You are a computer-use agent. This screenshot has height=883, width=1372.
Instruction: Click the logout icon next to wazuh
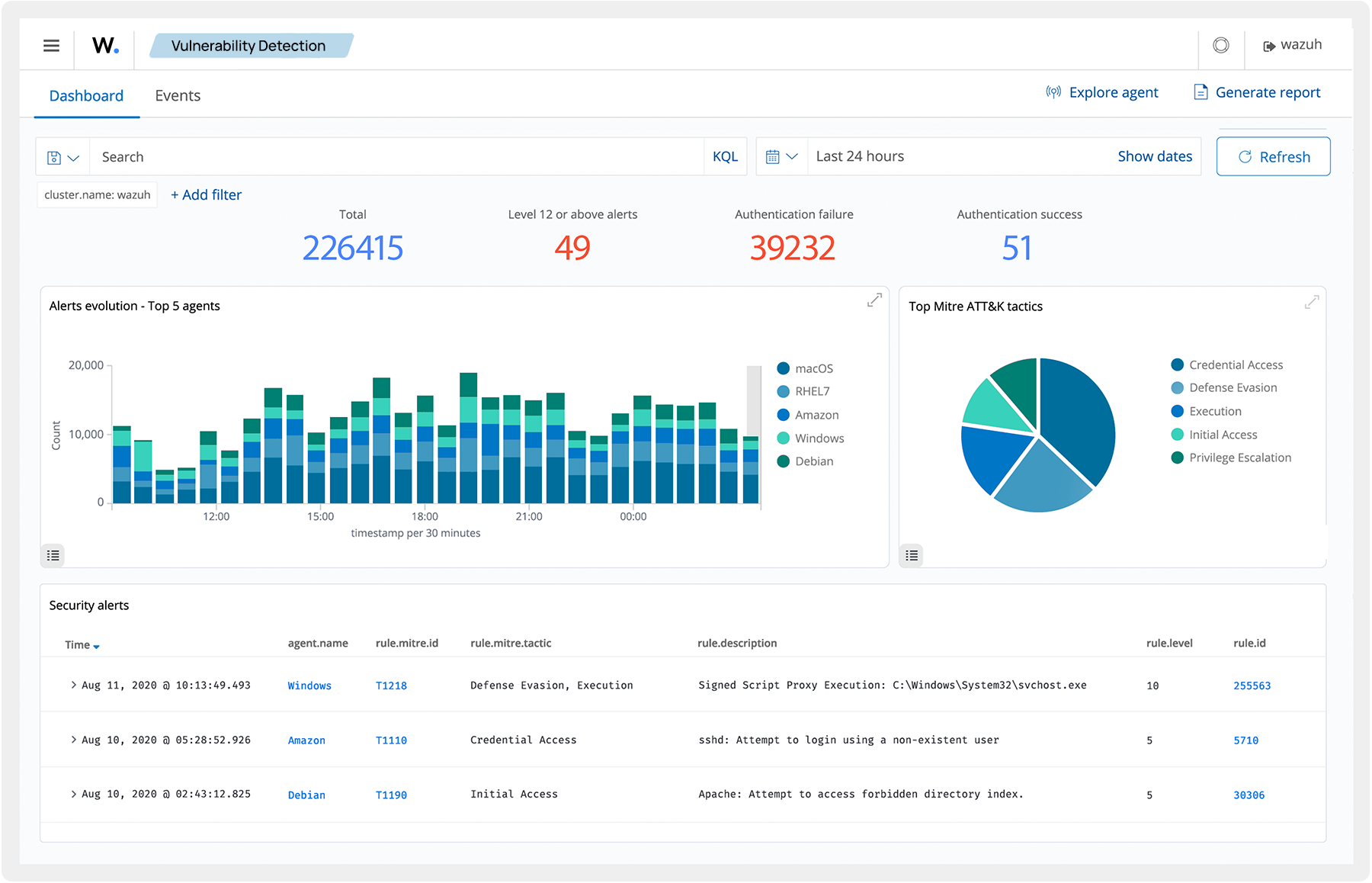click(x=1268, y=45)
